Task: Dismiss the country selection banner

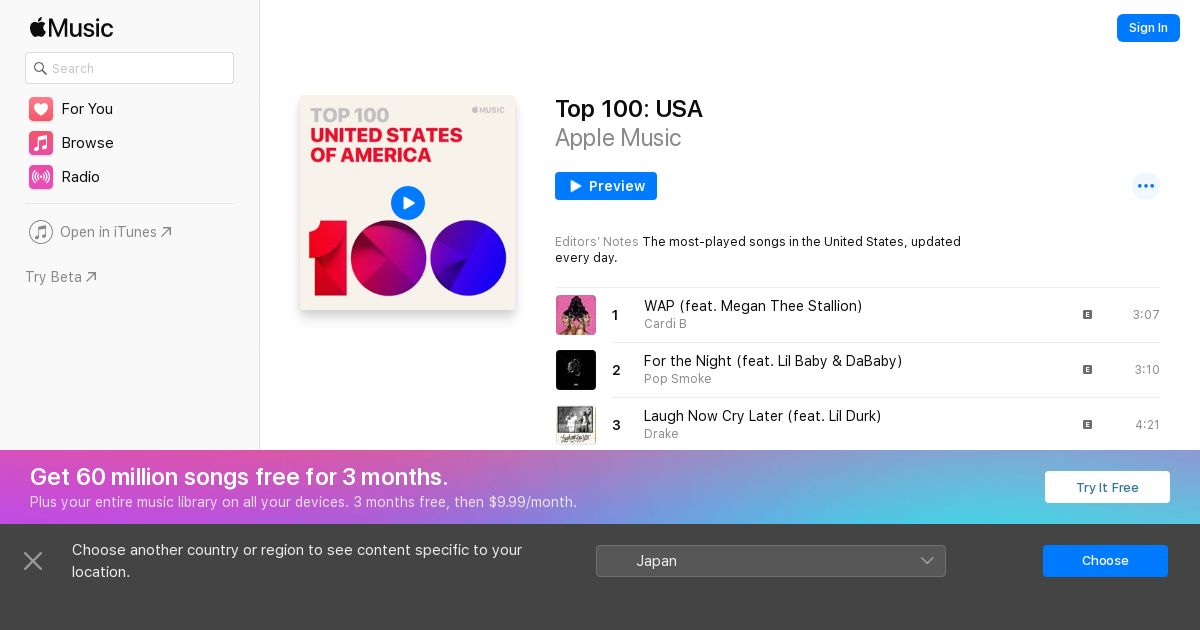Action: (x=33, y=561)
